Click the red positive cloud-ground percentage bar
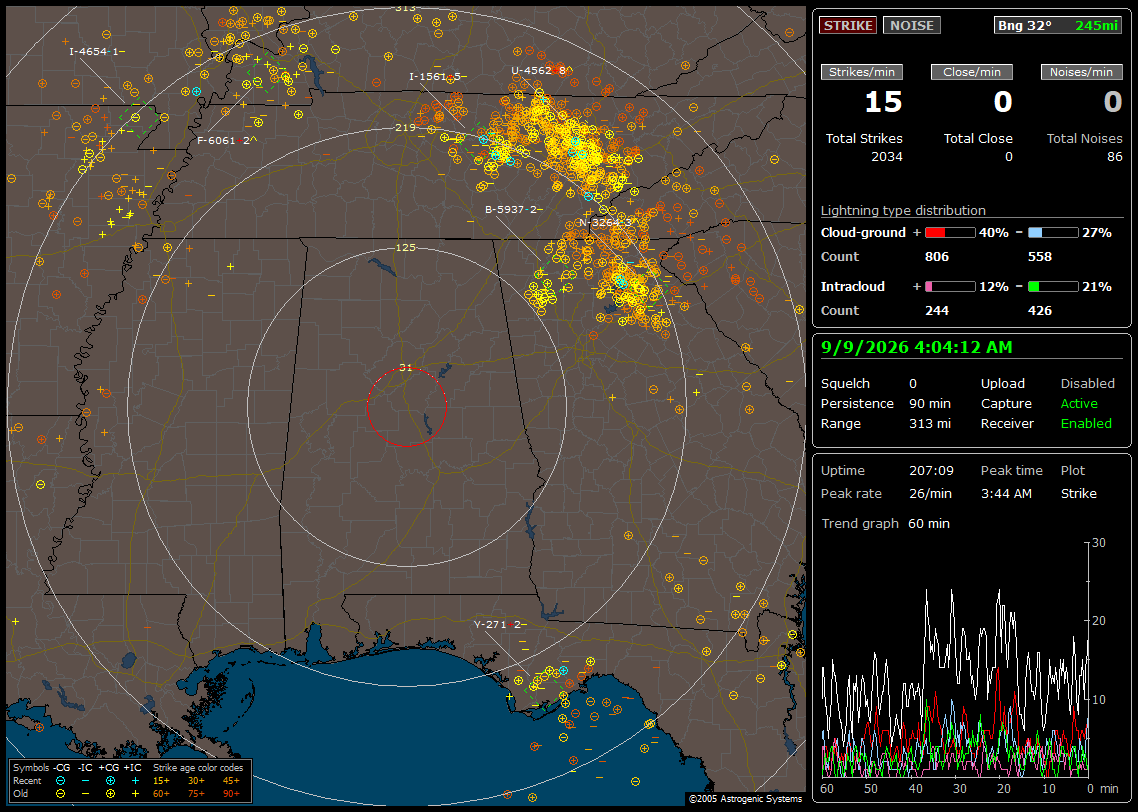The image size is (1138, 812). [x=950, y=233]
